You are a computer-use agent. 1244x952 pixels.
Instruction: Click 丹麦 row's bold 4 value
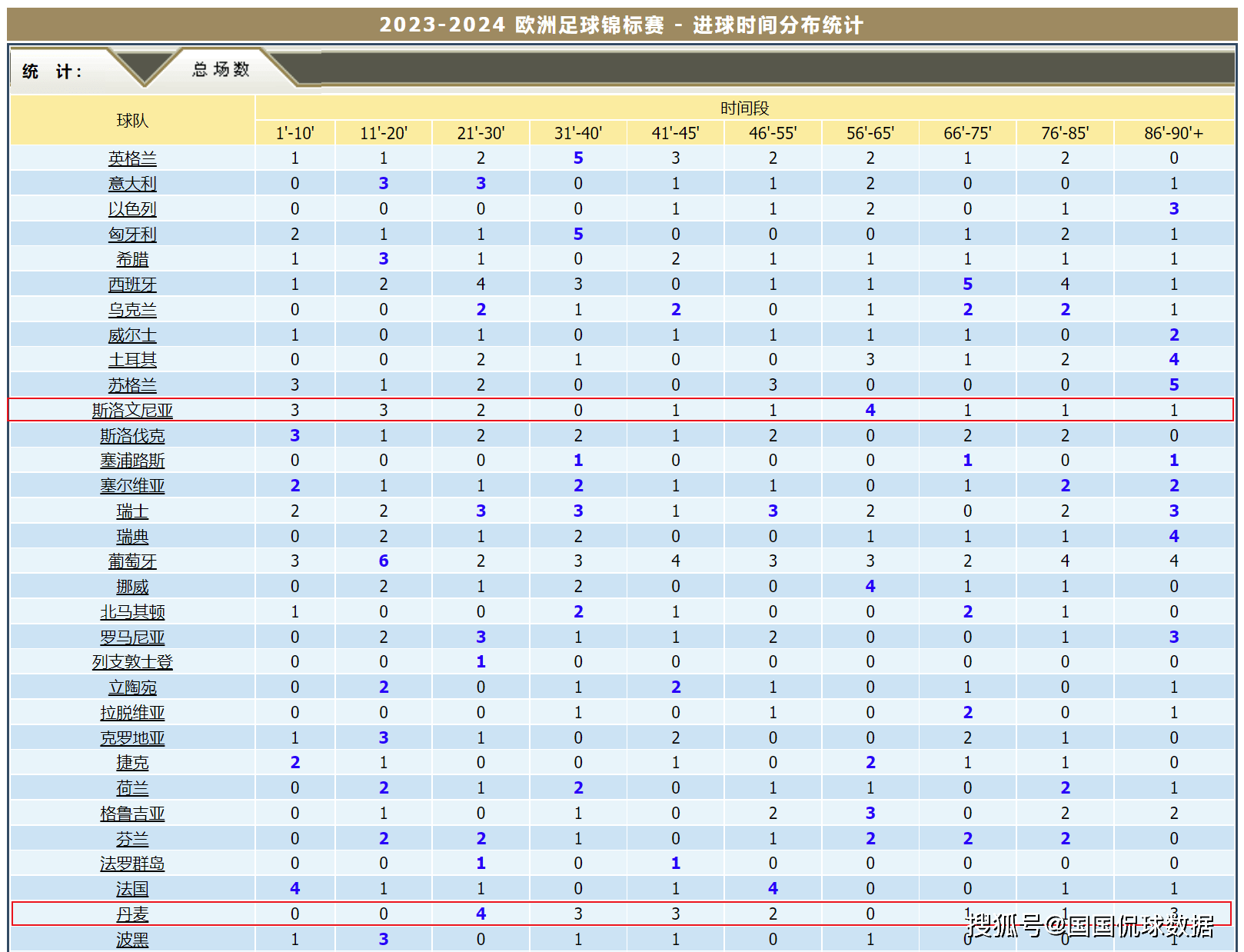[481, 914]
